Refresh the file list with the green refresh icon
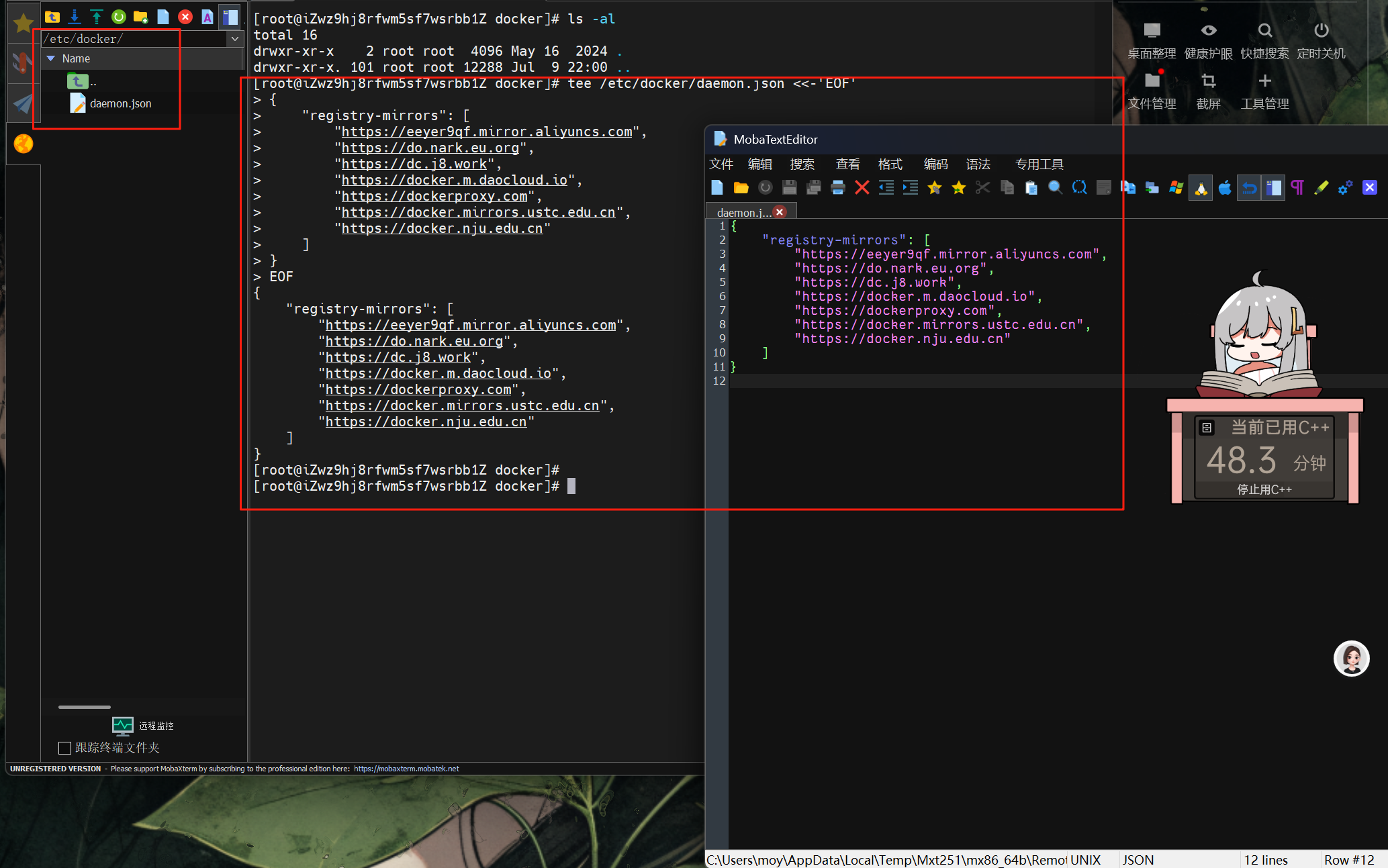This screenshot has width=1388, height=868. point(119,17)
